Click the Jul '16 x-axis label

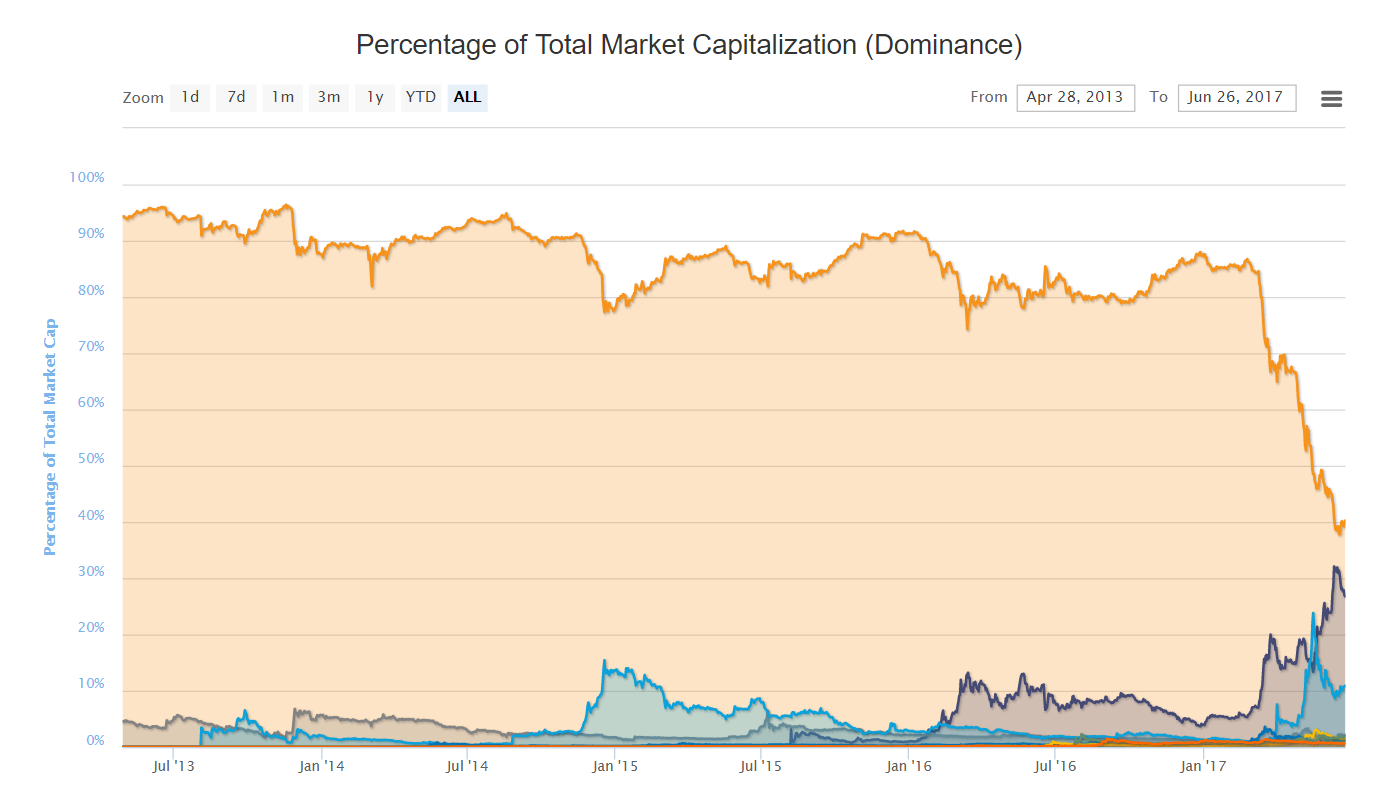point(1055,767)
